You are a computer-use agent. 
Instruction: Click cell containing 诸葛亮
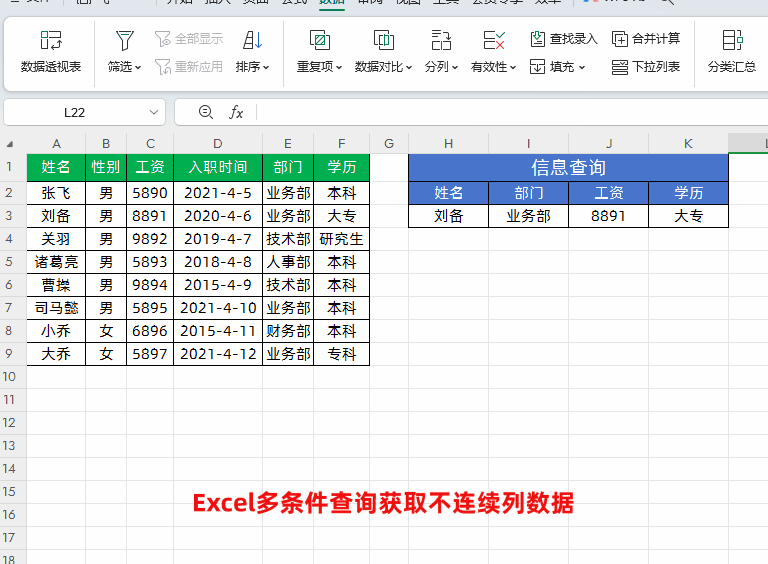(56, 262)
